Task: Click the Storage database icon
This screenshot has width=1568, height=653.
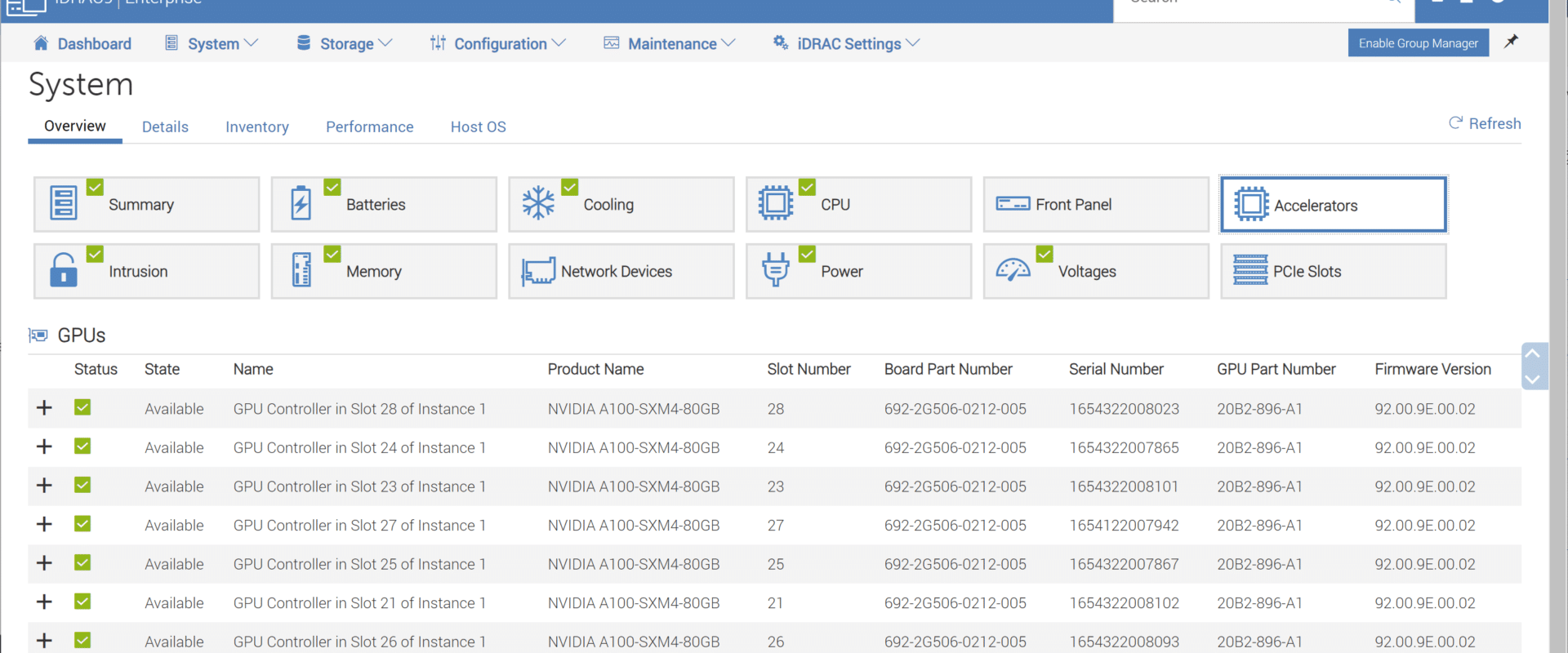Action: point(304,43)
